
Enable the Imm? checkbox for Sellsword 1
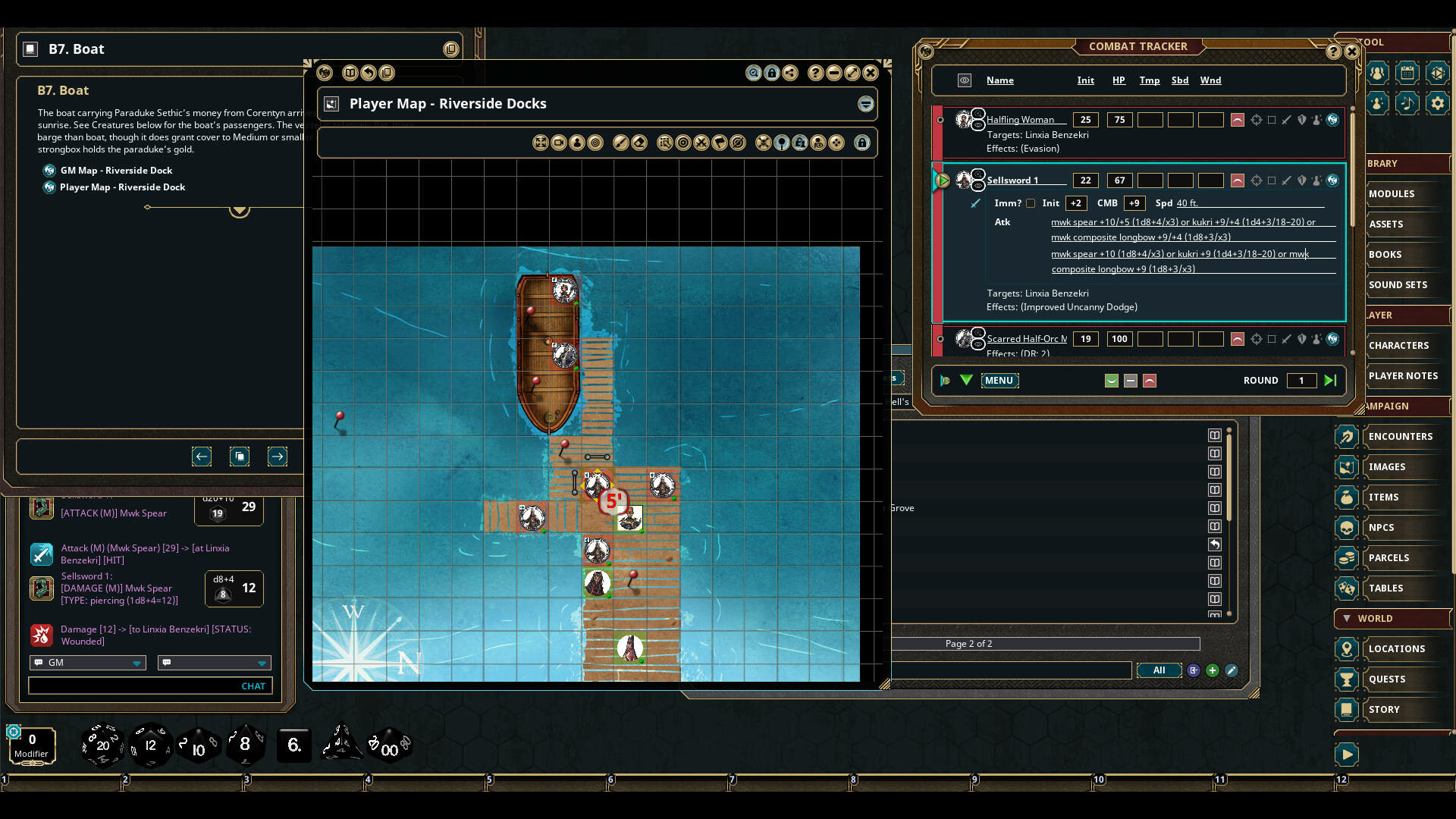[x=1031, y=203]
